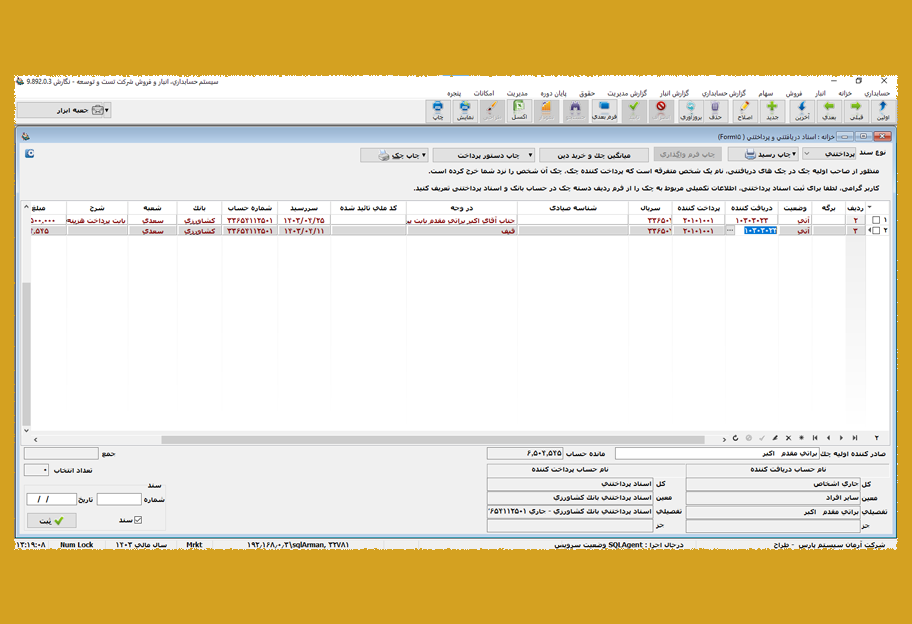Click the date cell ۱۴۰۳/۰۲/۱۱

click(x=304, y=231)
